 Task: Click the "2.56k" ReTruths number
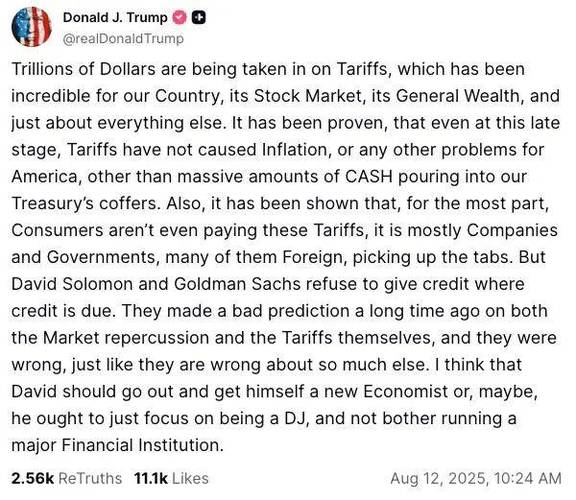click(x=33, y=478)
